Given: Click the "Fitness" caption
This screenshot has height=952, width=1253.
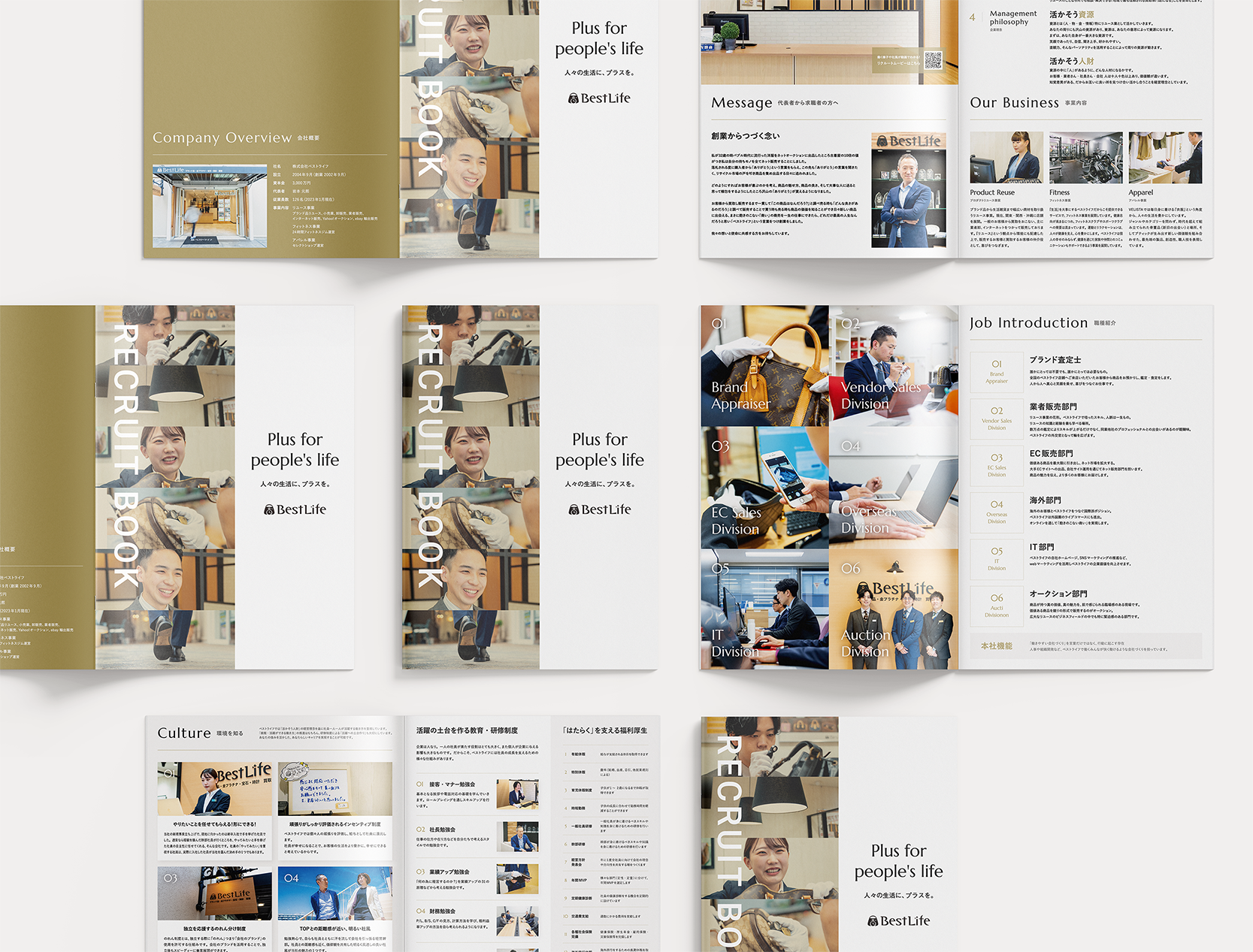Looking at the screenshot, I should [x=1059, y=192].
